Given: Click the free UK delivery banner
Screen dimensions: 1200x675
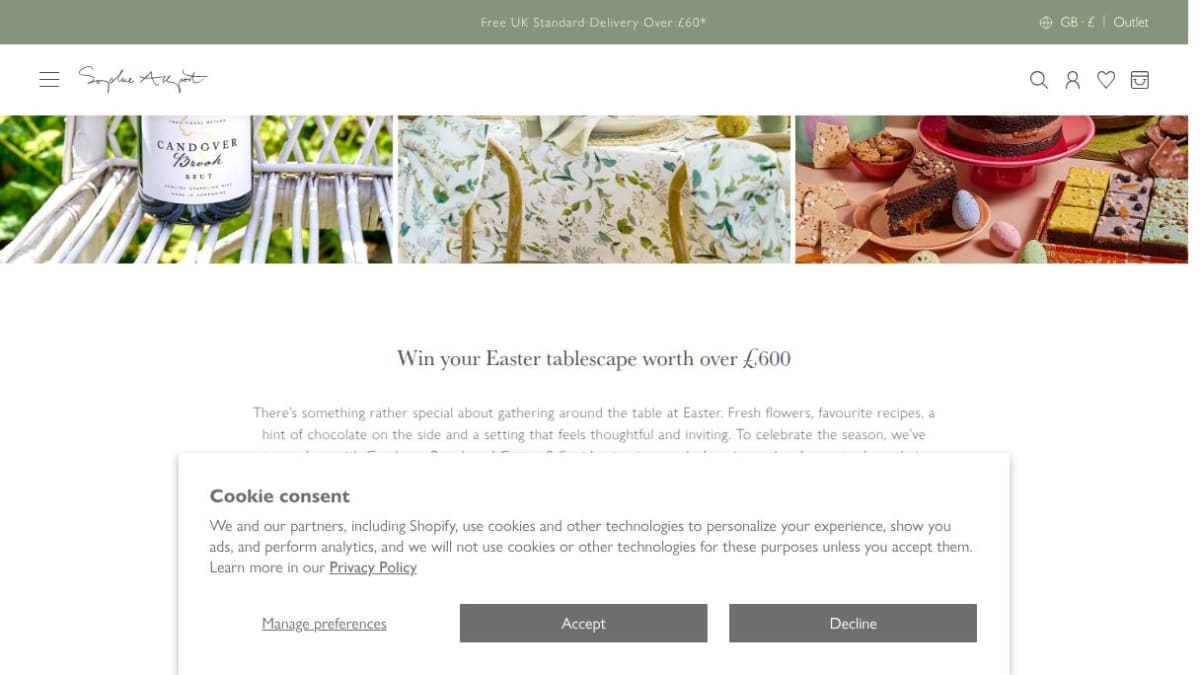Looking at the screenshot, I should click(593, 22).
